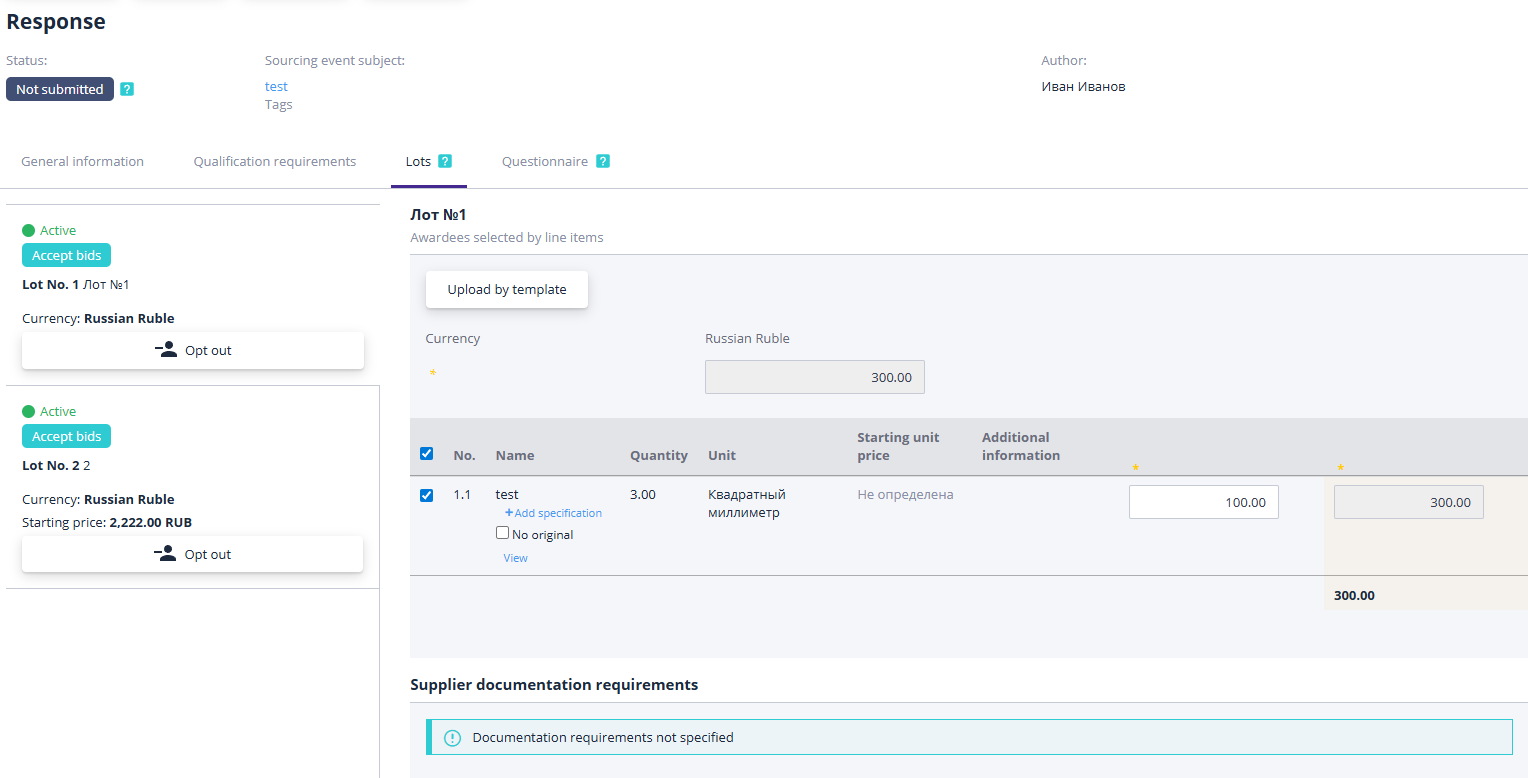This screenshot has width=1528, height=778.
Task: Click the green Active status dot for Lot No. 1
Action: [27, 230]
